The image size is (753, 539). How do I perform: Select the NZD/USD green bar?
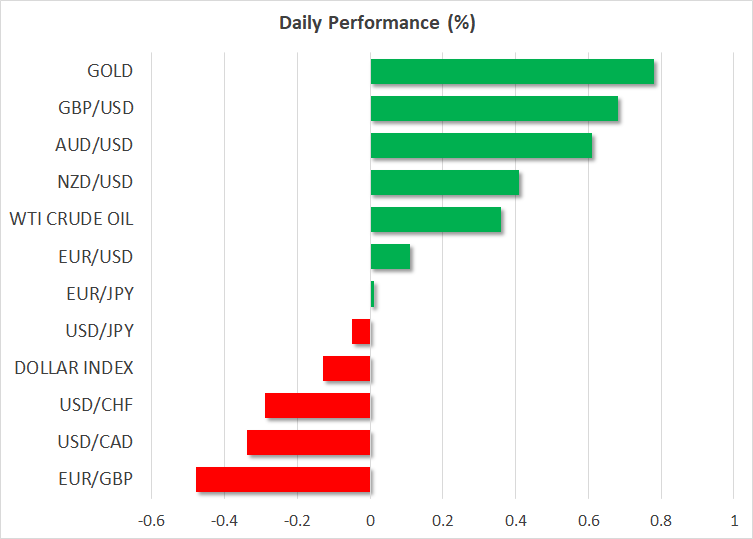coord(445,183)
